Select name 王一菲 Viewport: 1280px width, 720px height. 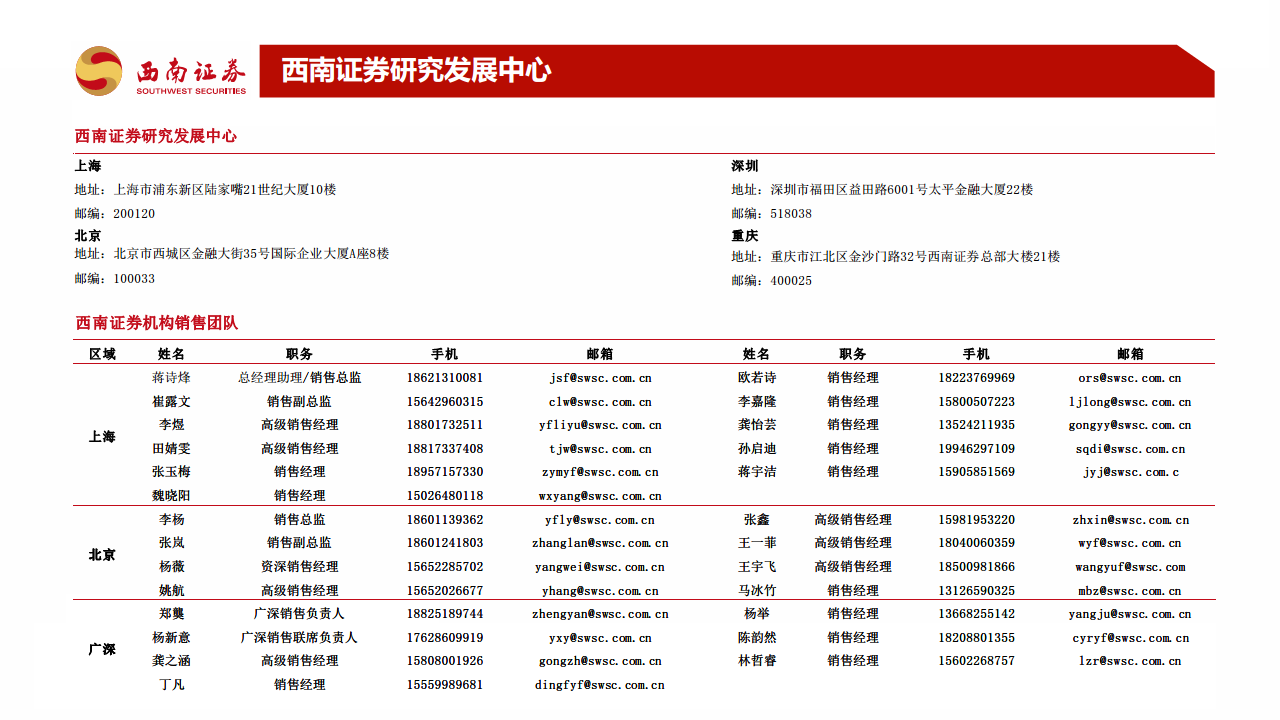[757, 543]
